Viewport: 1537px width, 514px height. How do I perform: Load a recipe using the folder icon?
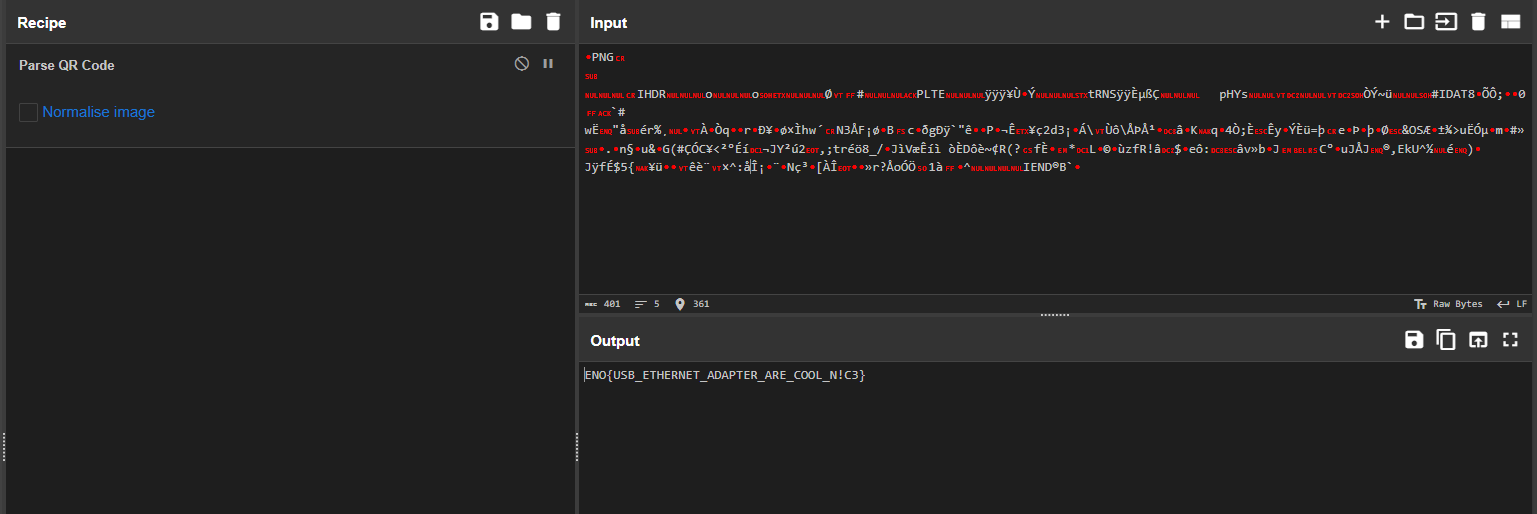coord(521,22)
